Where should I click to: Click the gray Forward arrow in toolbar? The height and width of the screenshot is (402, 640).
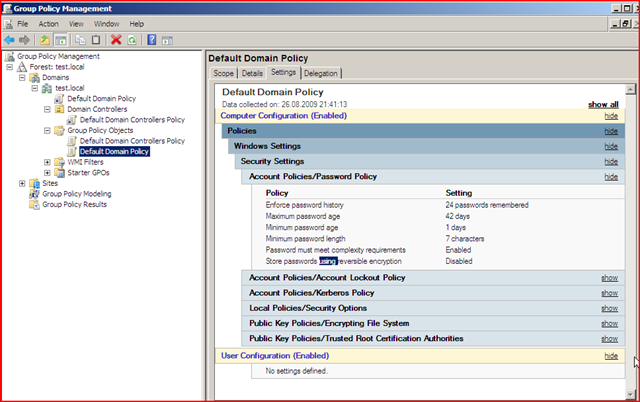[24, 40]
